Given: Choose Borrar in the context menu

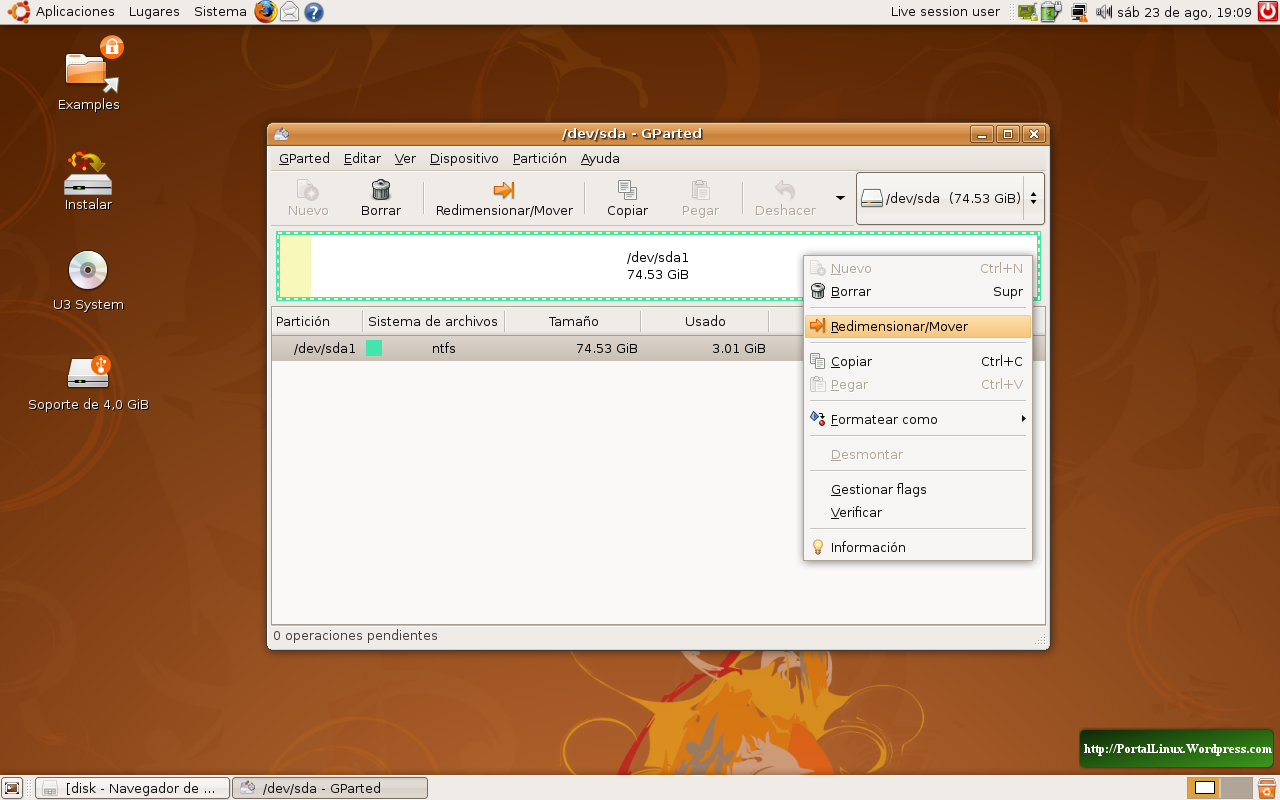Looking at the screenshot, I should (917, 292).
